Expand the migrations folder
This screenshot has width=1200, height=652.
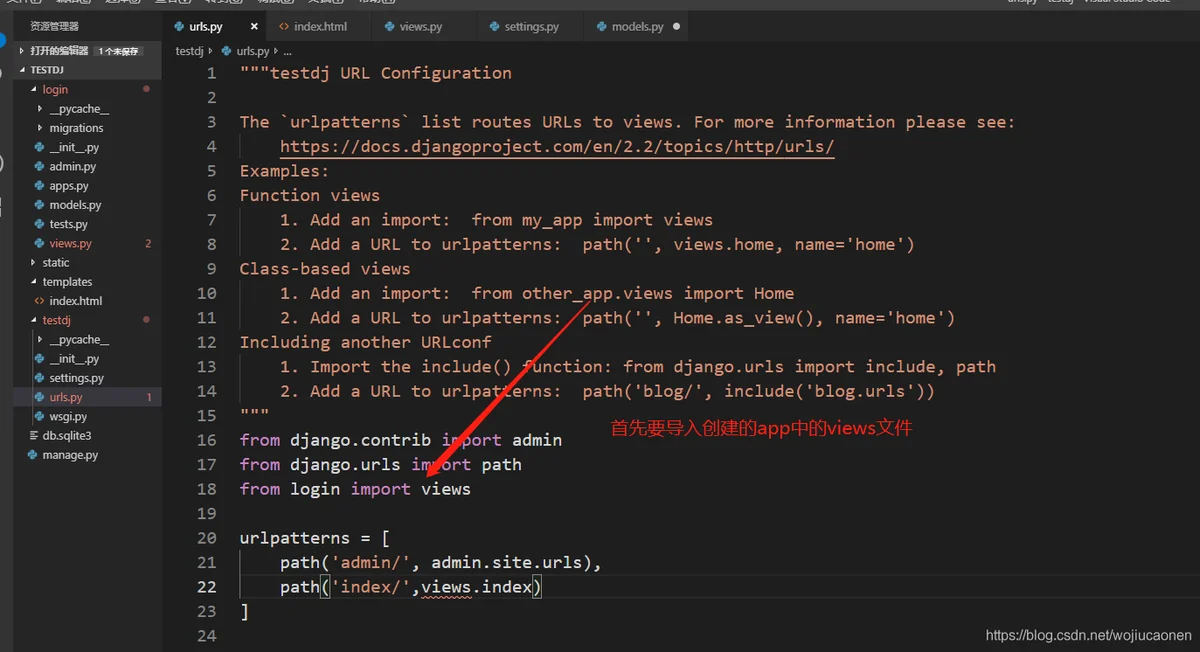(40, 128)
